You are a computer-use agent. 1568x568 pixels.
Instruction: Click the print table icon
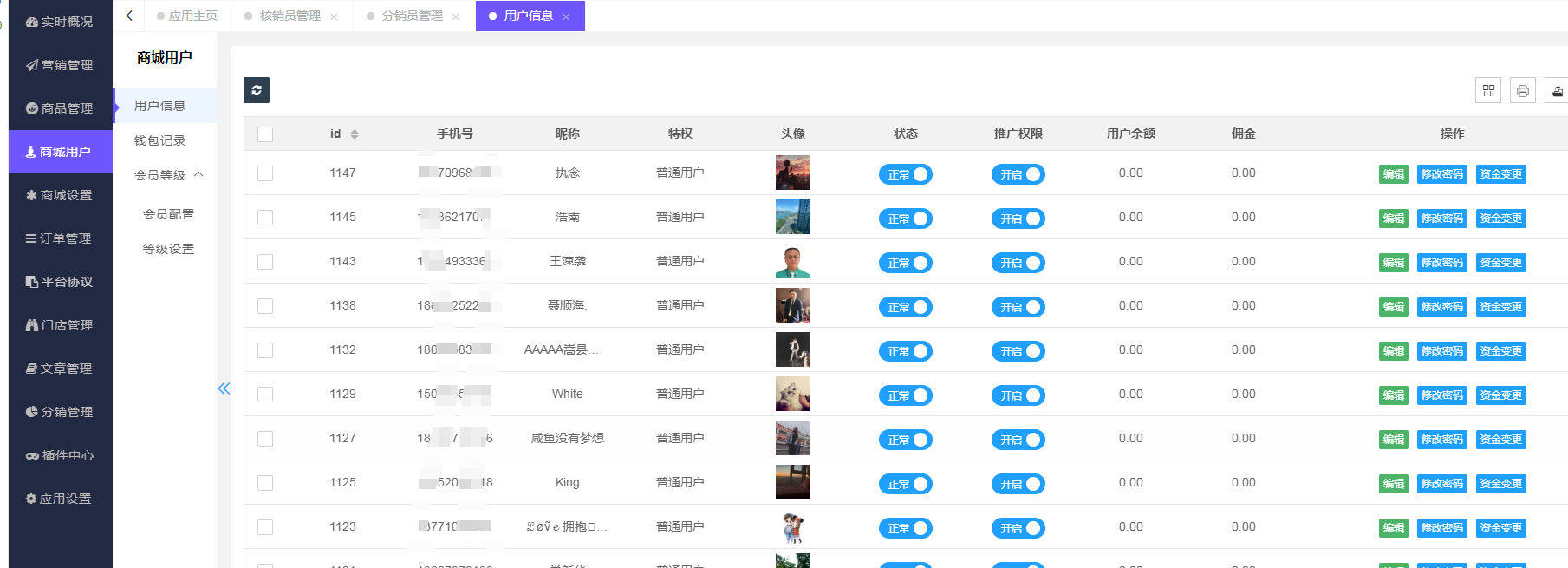point(1523,90)
